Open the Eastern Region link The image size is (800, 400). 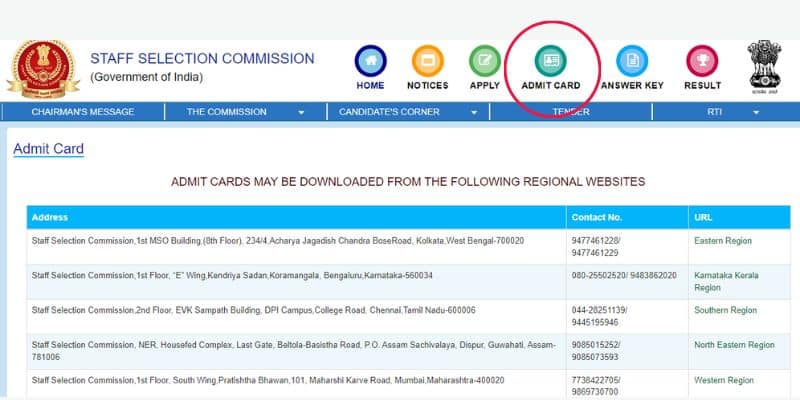722,241
